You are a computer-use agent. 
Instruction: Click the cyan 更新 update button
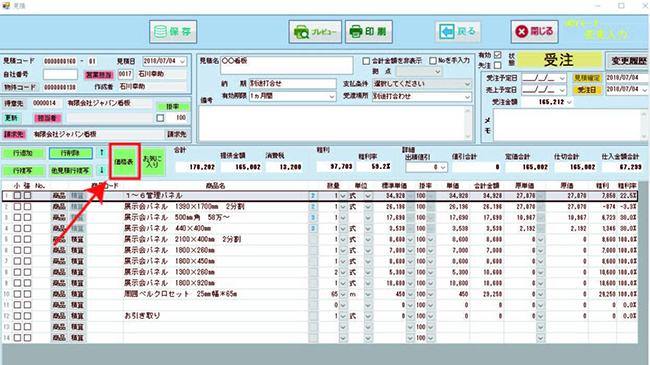pyautogui.click(x=11, y=118)
